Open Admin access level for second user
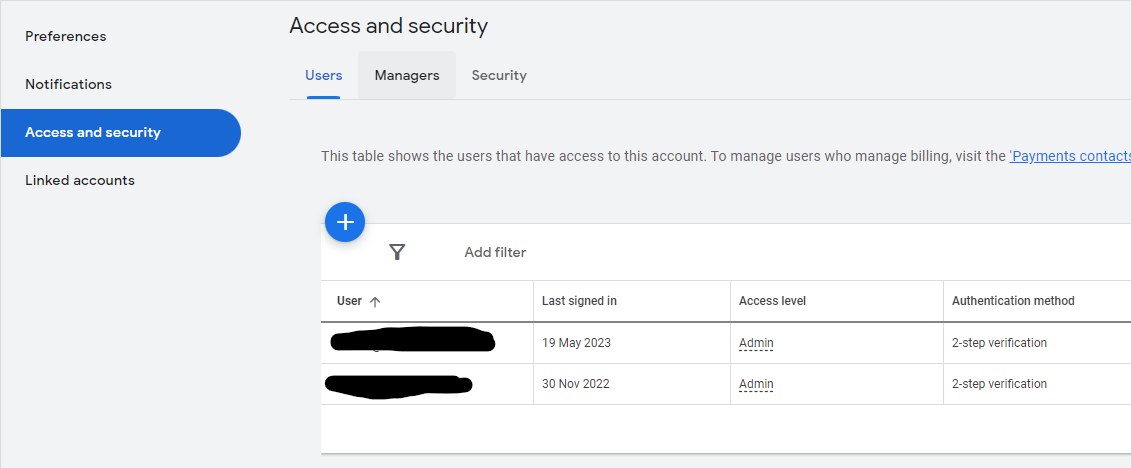Image resolution: width=1131 pixels, height=468 pixels. 756,384
